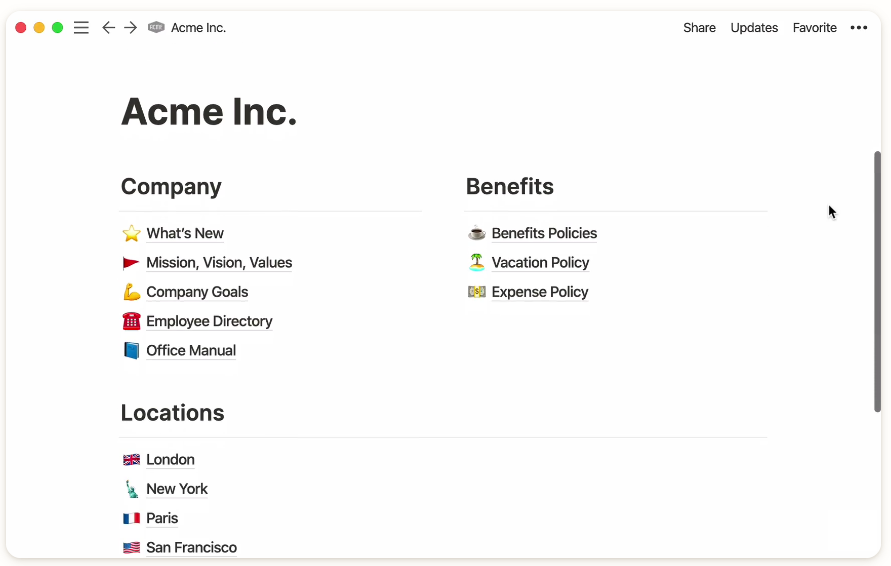This screenshot has width=891, height=566.
Task: Open the sidebar hamburger menu
Action: coord(81,27)
